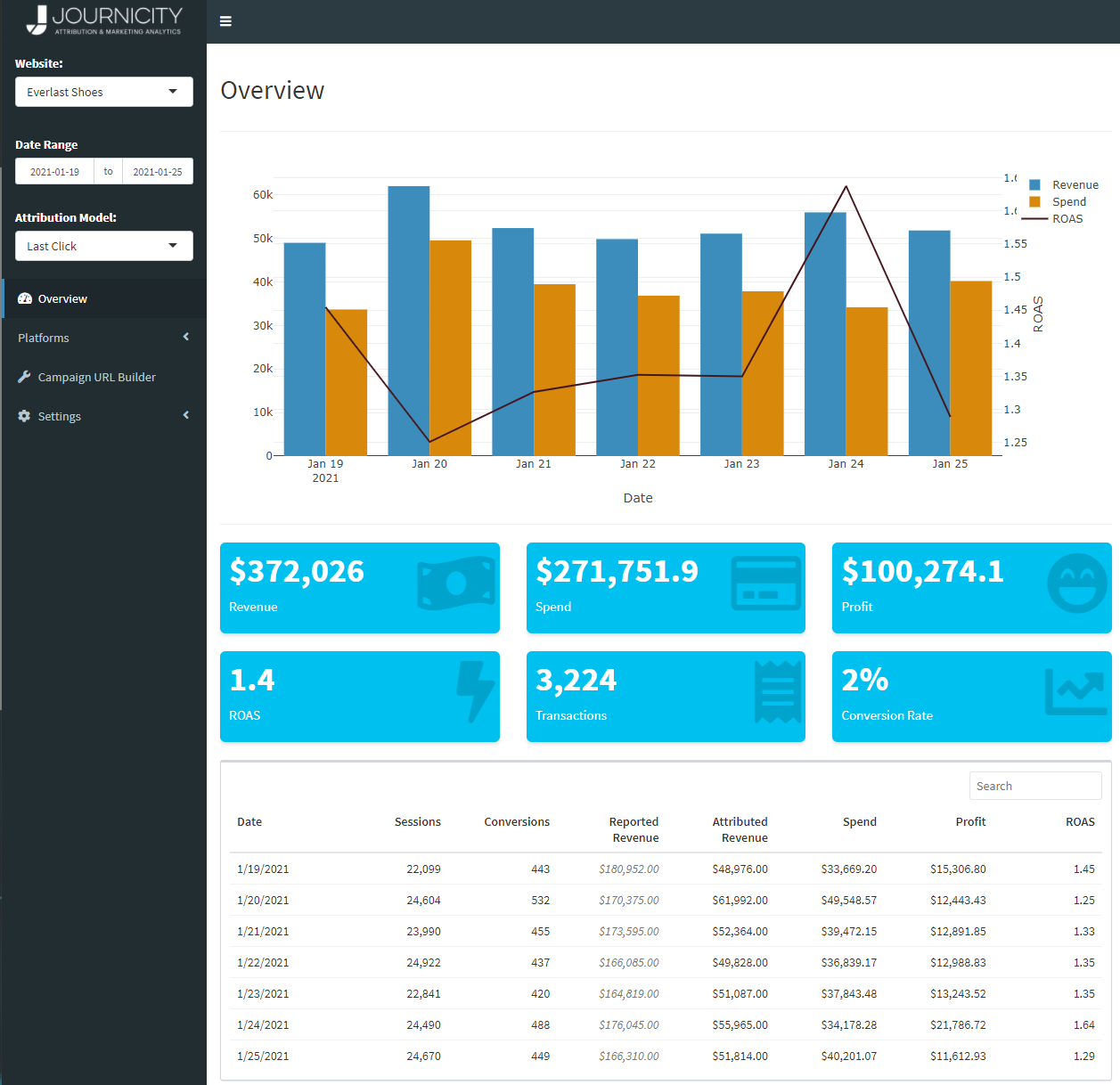Click the 1.4 ROAS card value
The height and width of the screenshot is (1085, 1120).
[252, 681]
